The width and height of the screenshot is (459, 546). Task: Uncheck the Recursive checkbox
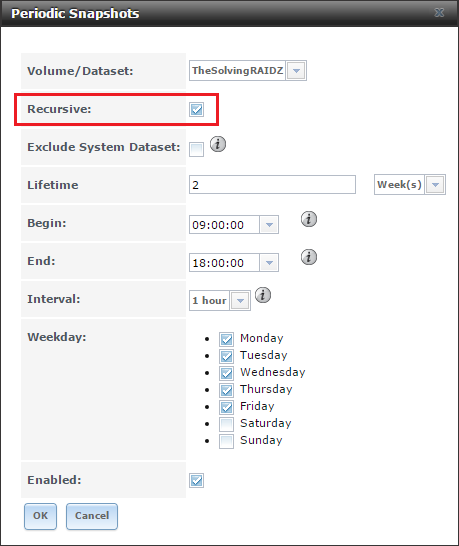tap(196, 109)
